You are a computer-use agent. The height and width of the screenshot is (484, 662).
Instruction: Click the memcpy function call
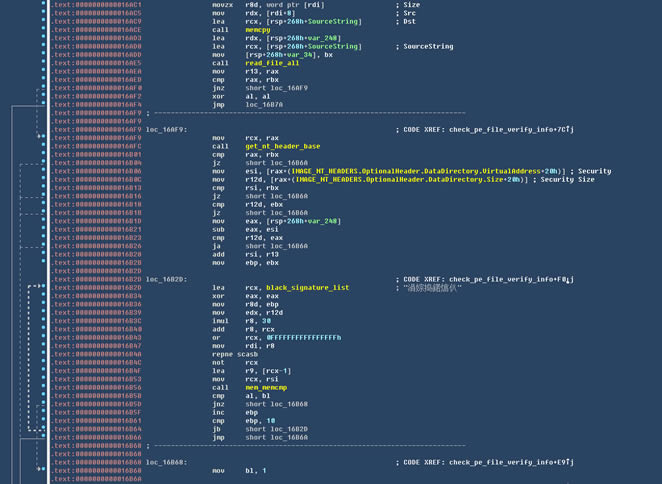point(258,30)
